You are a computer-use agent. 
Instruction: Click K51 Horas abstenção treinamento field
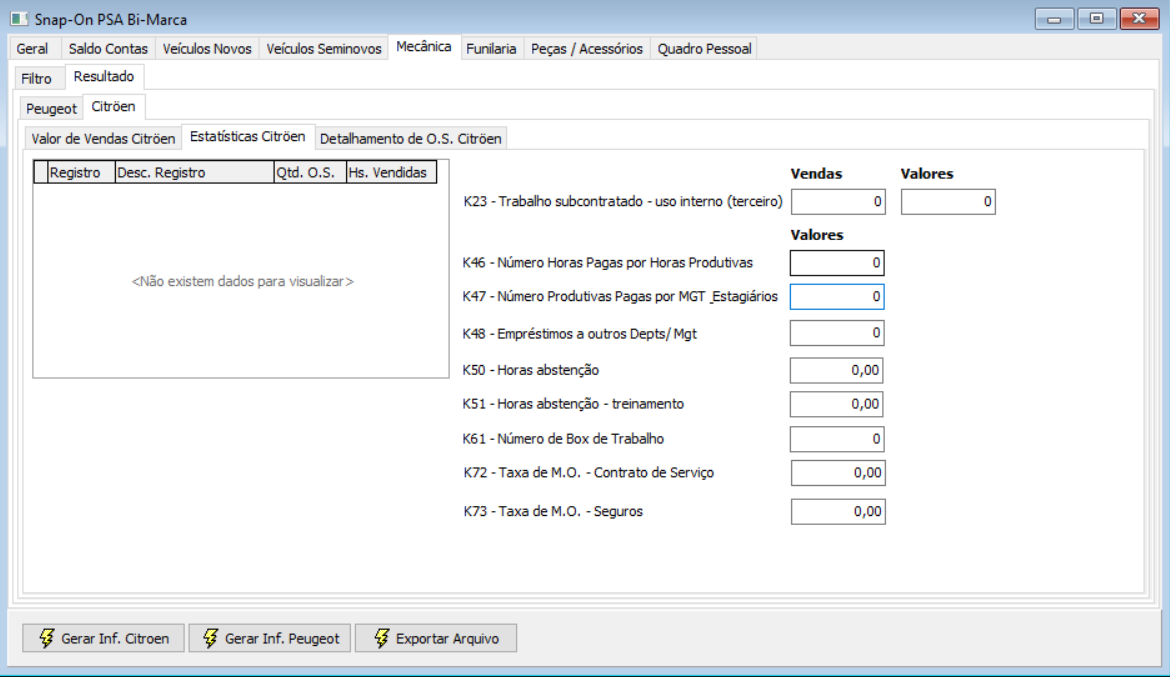coord(837,404)
